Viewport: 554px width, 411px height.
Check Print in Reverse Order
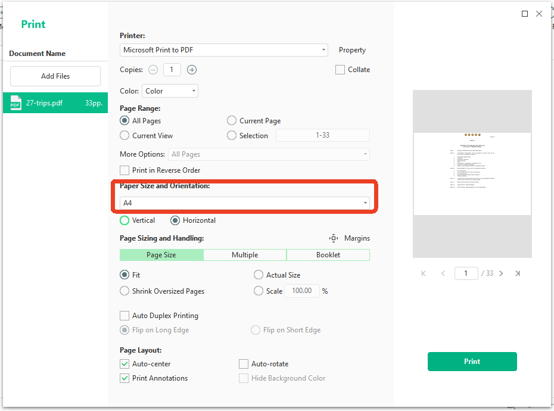click(124, 171)
